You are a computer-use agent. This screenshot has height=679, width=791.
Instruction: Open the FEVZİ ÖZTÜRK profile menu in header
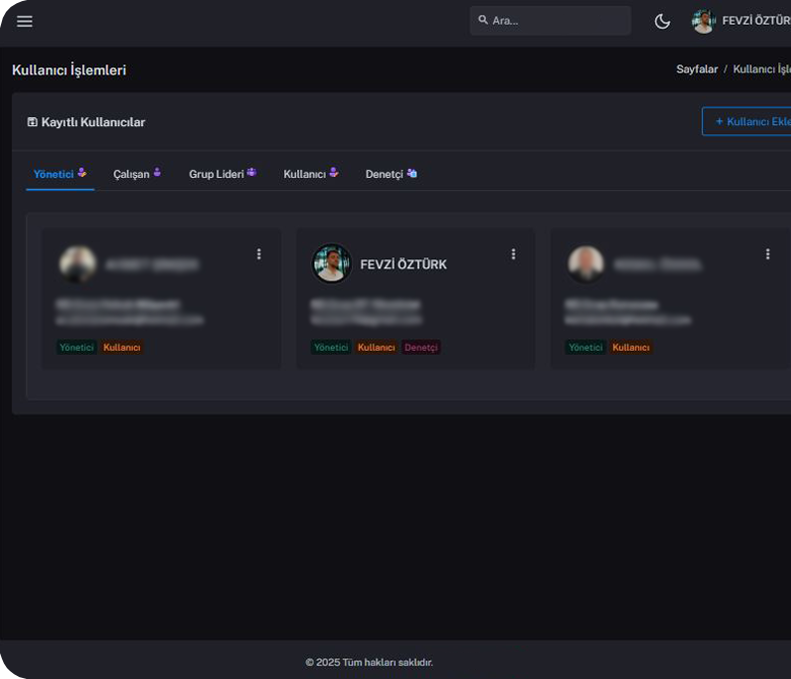(755, 21)
